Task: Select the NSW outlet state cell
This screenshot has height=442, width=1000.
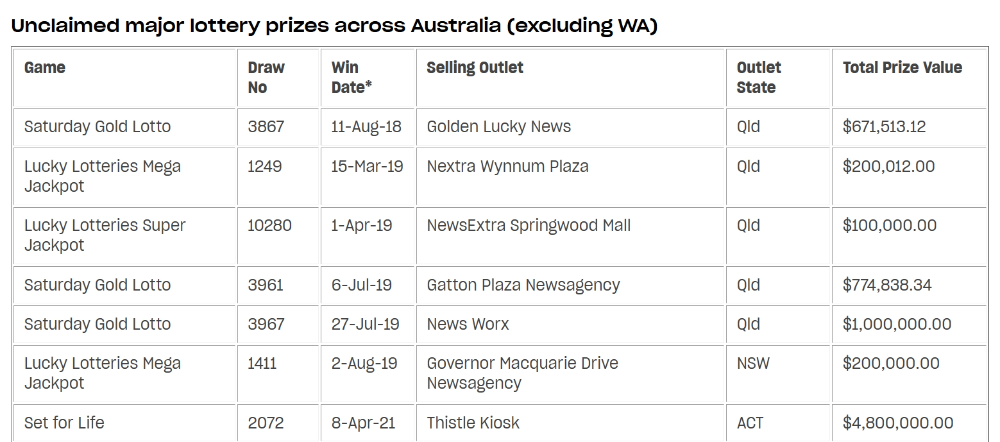Action: point(778,374)
